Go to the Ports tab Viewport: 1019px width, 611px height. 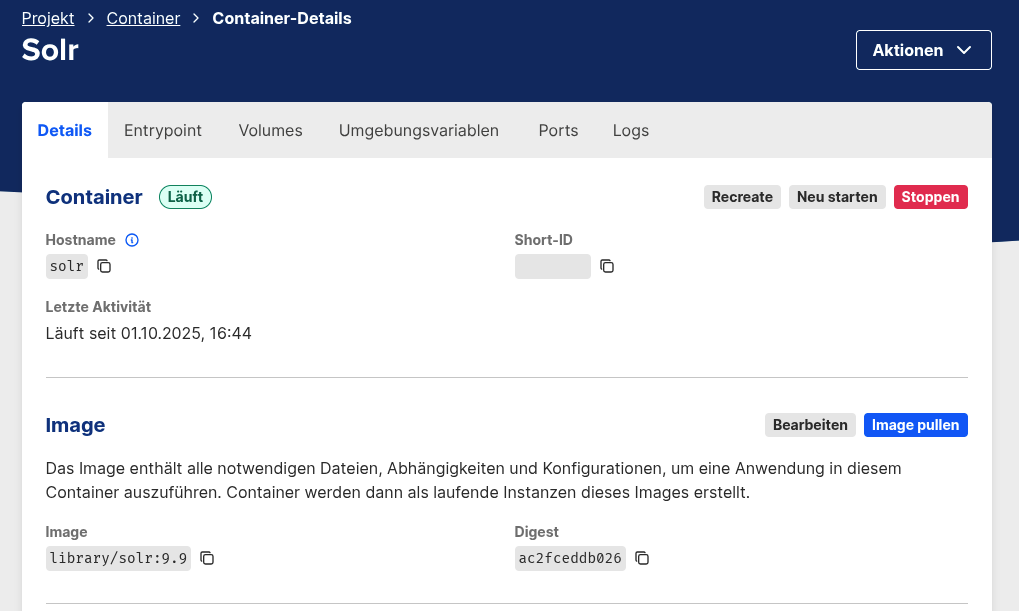[558, 130]
